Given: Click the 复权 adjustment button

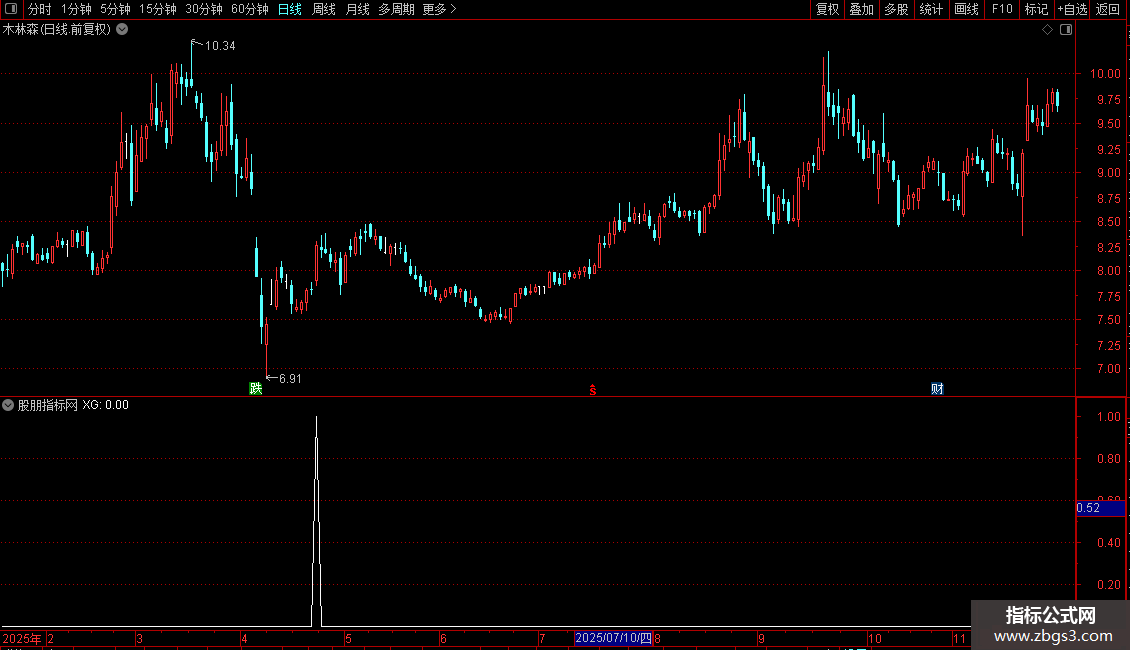Looking at the screenshot, I should [827, 9].
